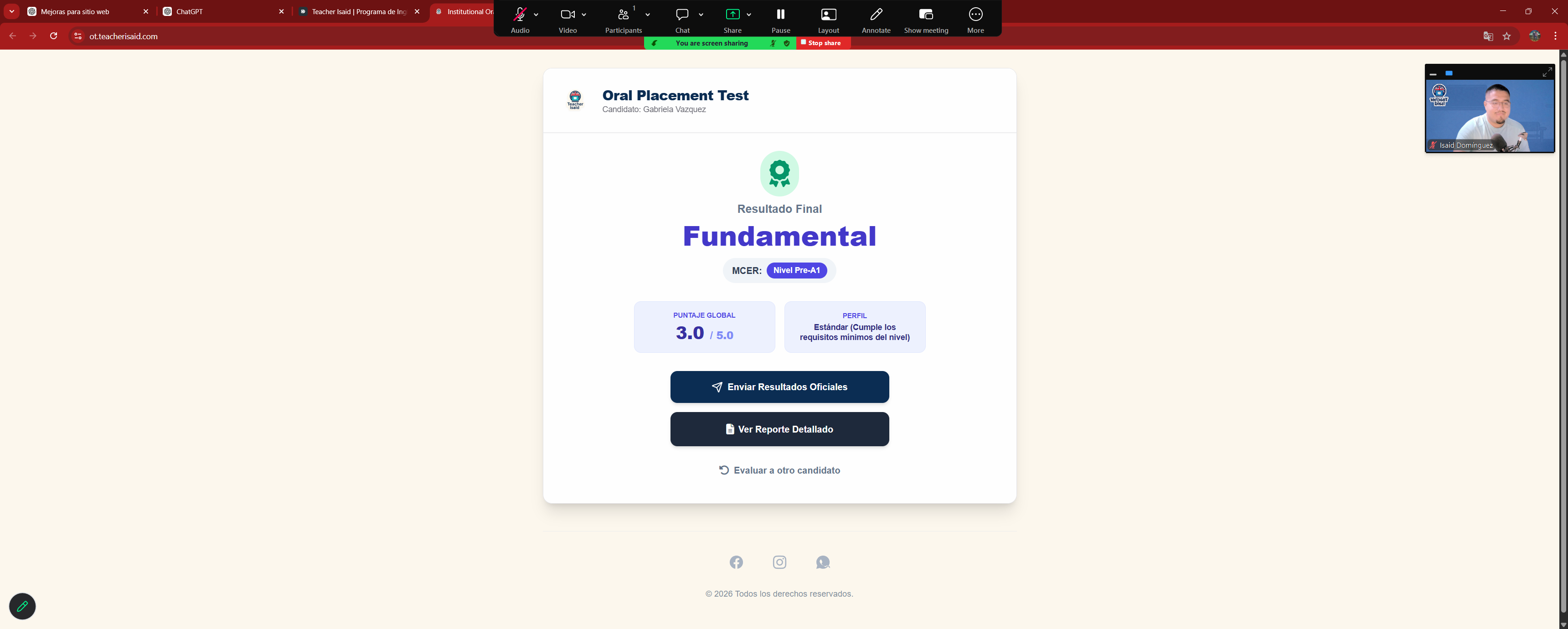Expand the Video options arrow
The width and height of the screenshot is (1568, 629).
tap(584, 15)
